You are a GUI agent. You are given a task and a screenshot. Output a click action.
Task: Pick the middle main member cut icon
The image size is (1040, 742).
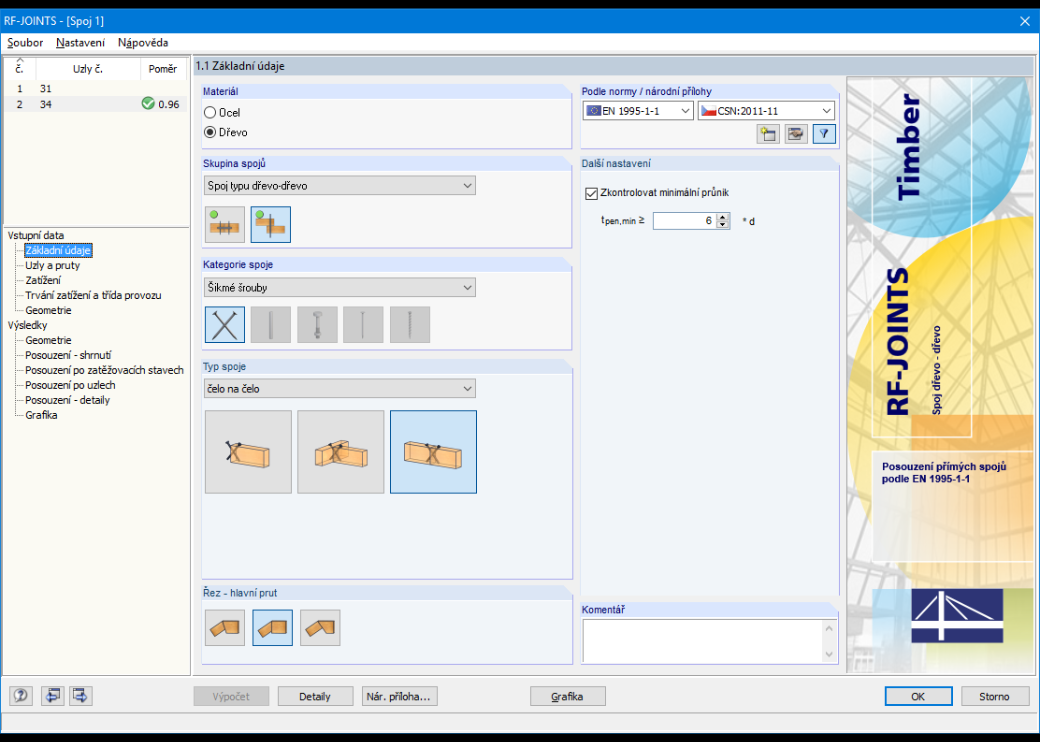pos(273,627)
